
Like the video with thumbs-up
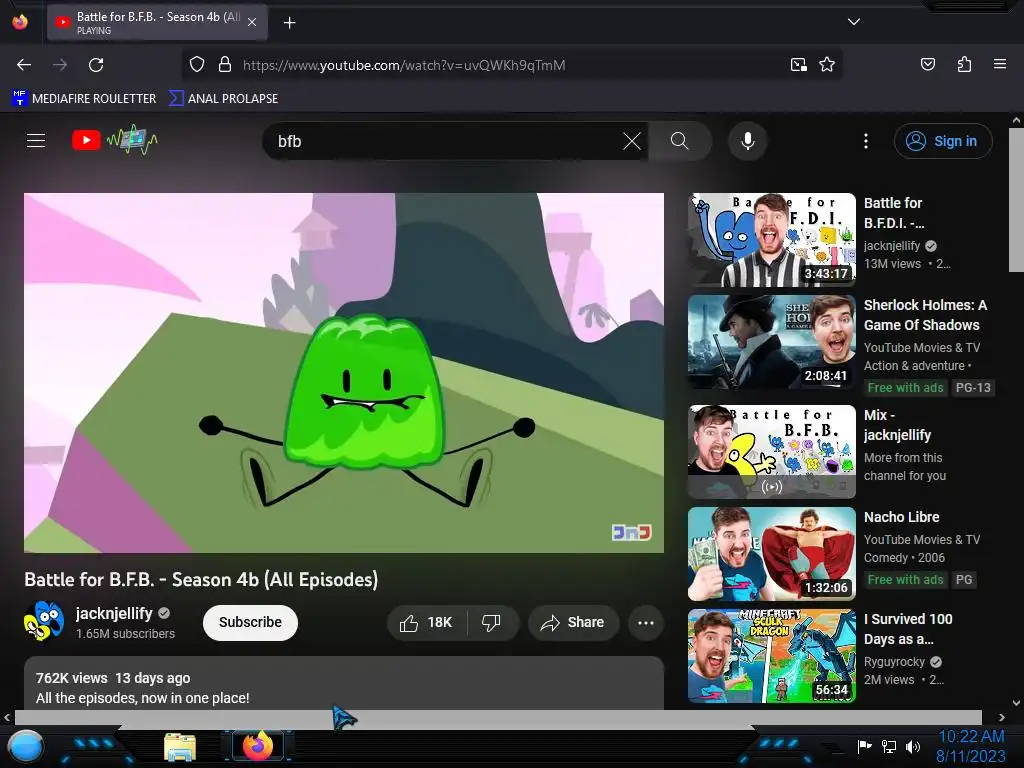pos(426,622)
